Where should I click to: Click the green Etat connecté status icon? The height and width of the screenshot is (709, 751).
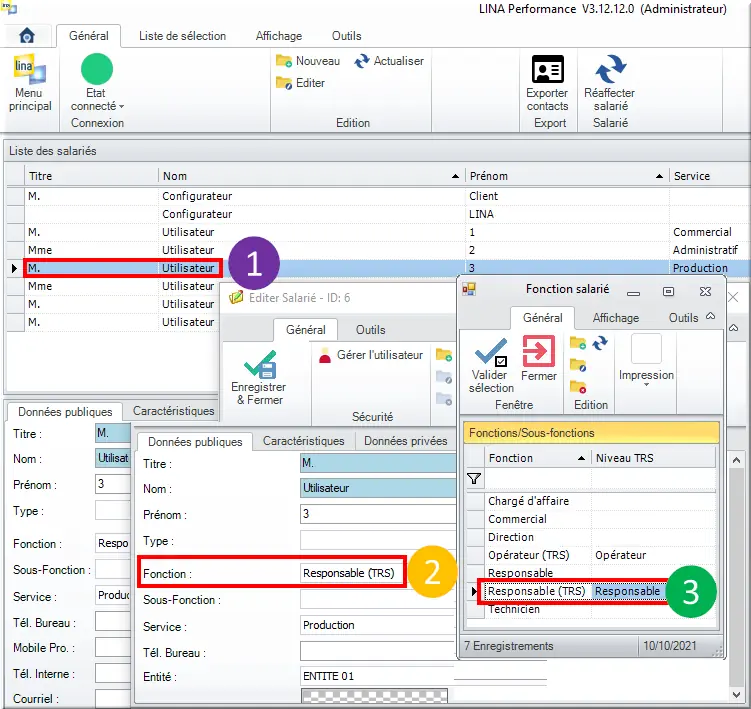point(97,69)
